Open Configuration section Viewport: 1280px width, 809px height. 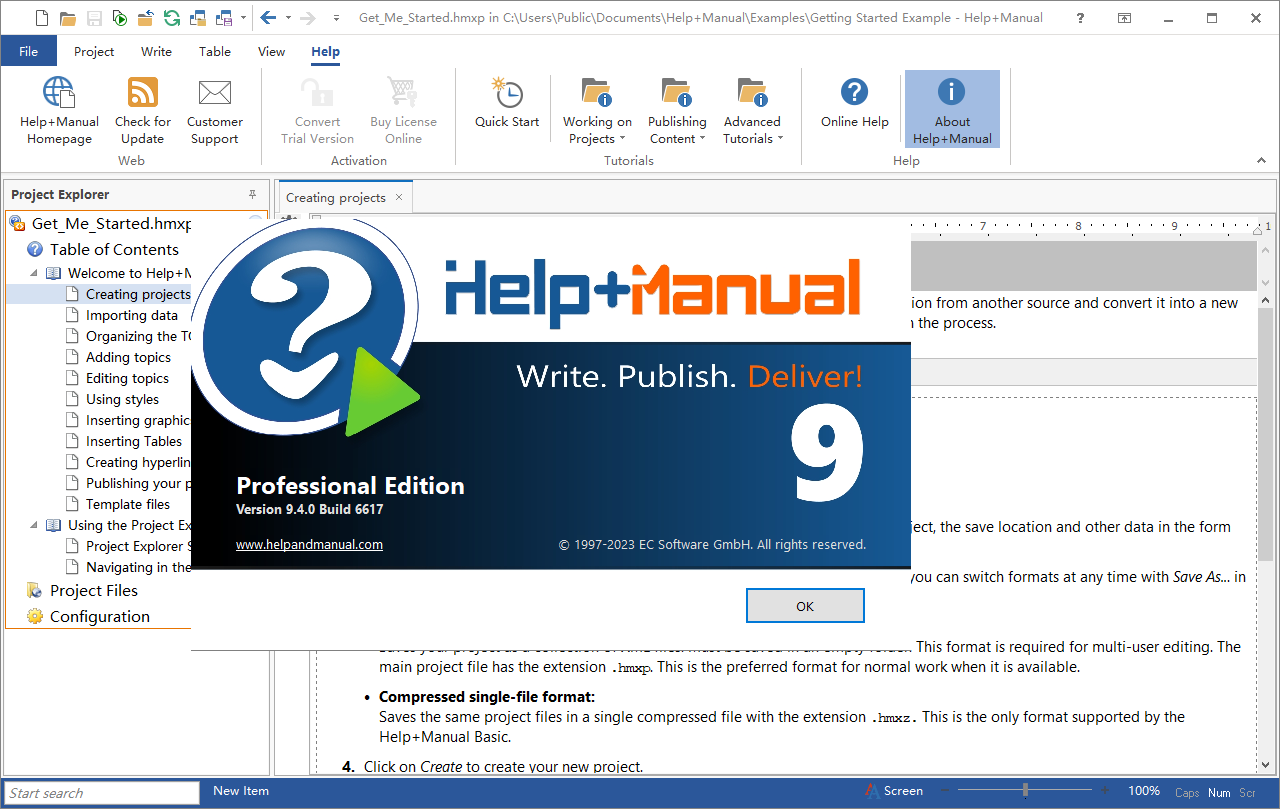pyautogui.click(x=100, y=616)
